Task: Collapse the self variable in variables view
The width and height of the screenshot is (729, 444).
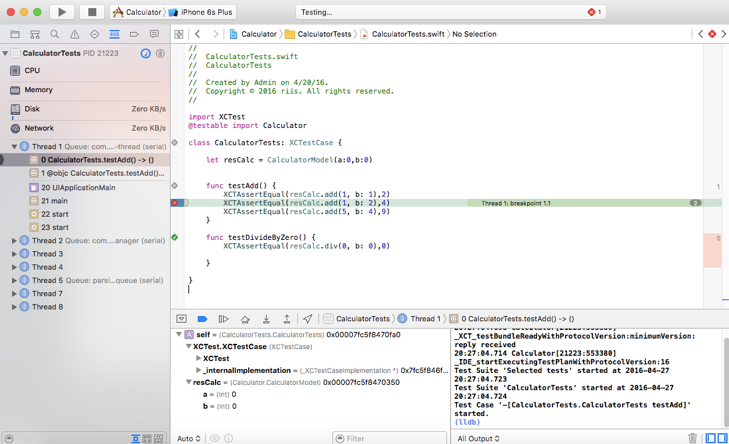Action: coord(179,334)
